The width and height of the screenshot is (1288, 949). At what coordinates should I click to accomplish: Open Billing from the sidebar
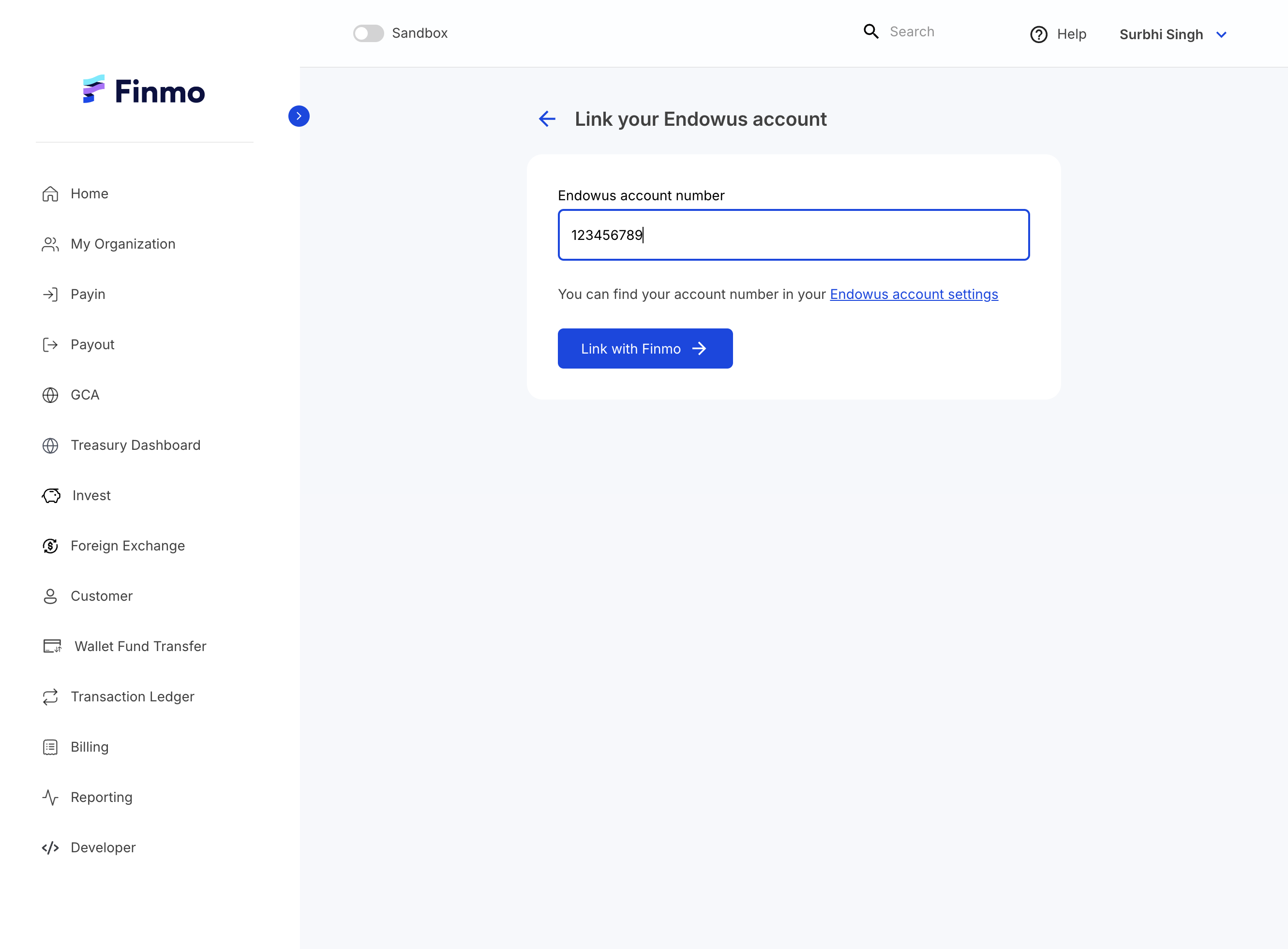tap(90, 747)
